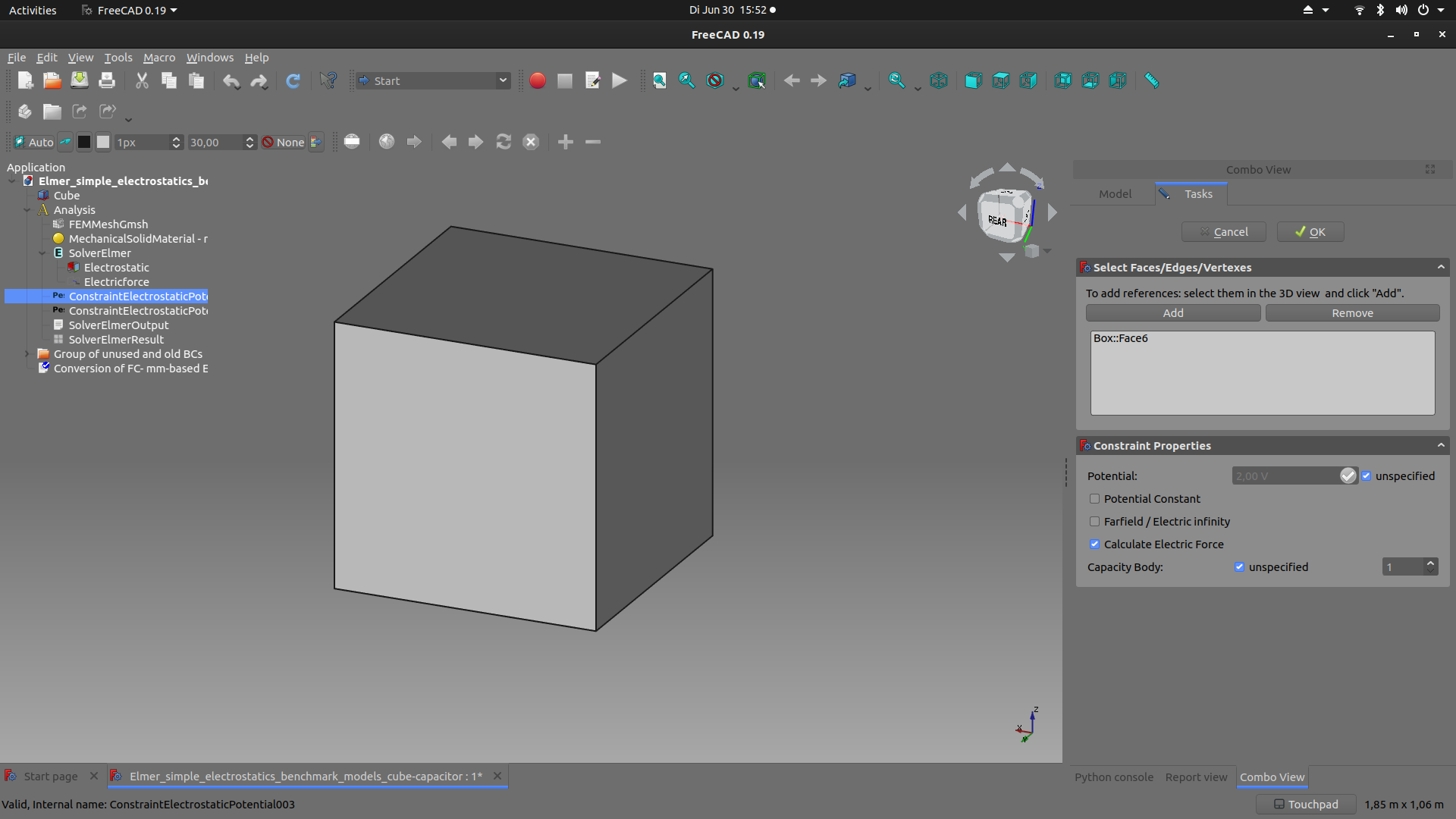Click the Refresh recompute icon

coord(293,80)
